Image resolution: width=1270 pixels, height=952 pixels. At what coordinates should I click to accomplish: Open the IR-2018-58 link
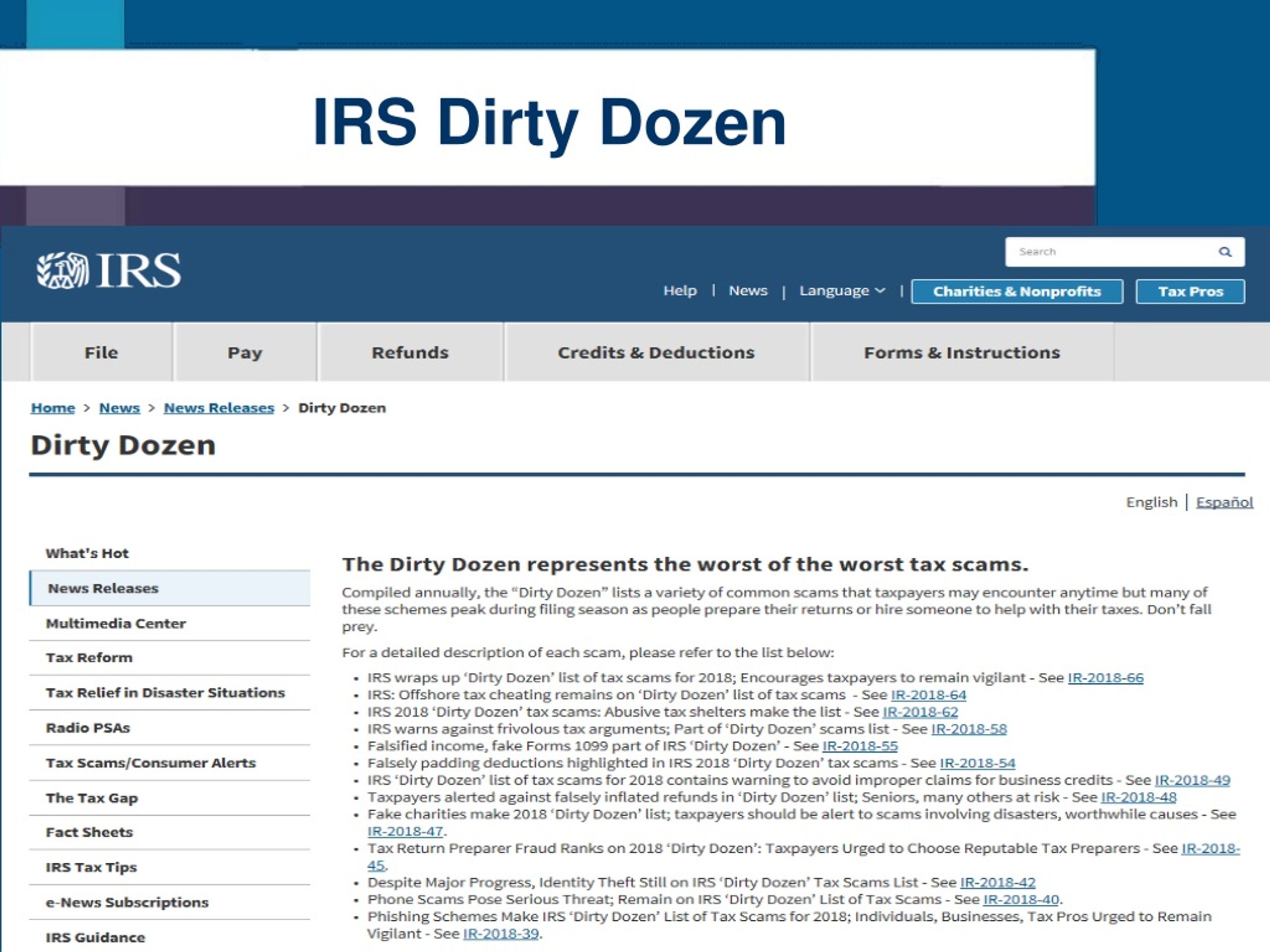(969, 729)
